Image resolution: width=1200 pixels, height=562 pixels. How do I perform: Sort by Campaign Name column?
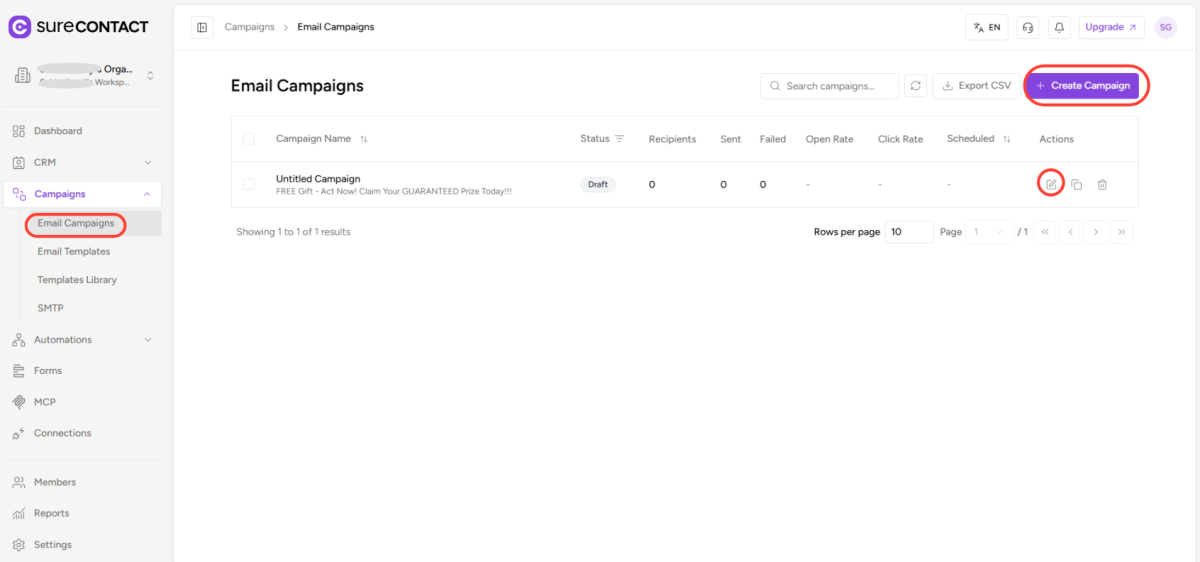[364, 139]
